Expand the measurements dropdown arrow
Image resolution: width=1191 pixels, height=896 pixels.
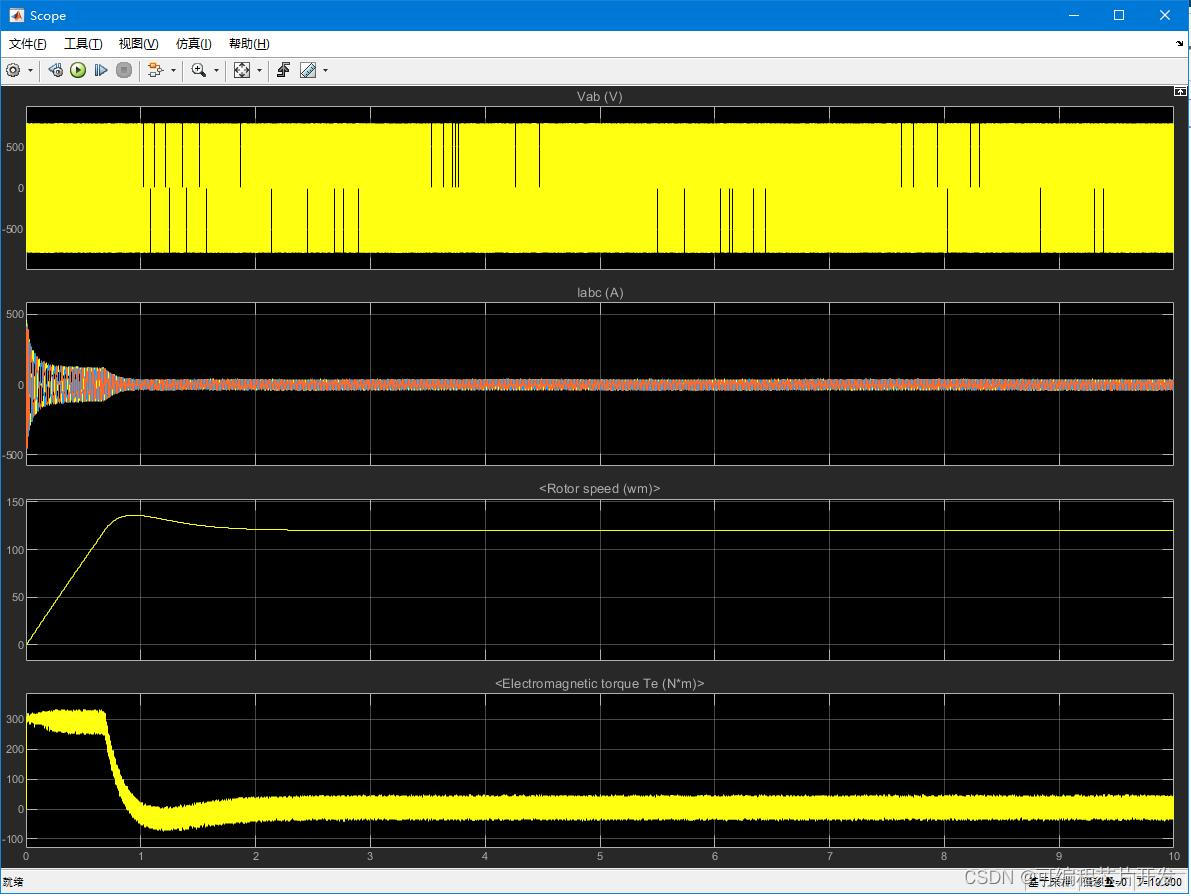pyautogui.click(x=326, y=71)
